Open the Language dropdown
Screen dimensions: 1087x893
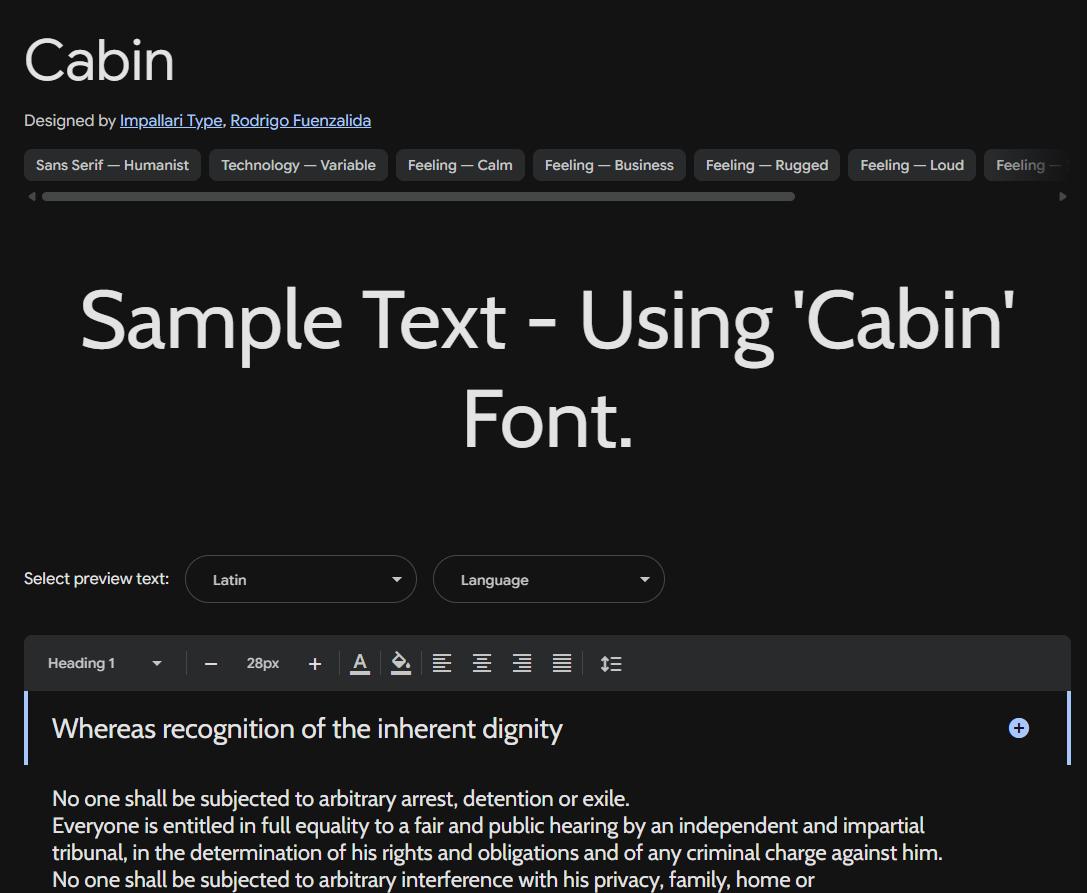point(549,579)
